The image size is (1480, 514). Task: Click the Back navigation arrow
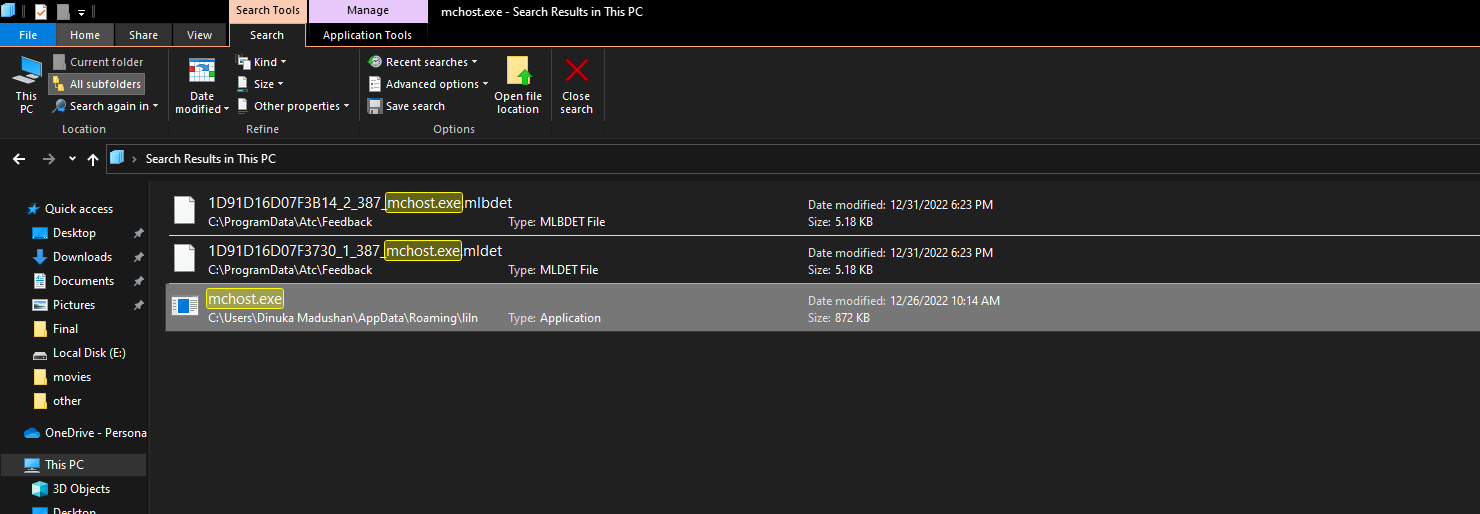[x=19, y=159]
